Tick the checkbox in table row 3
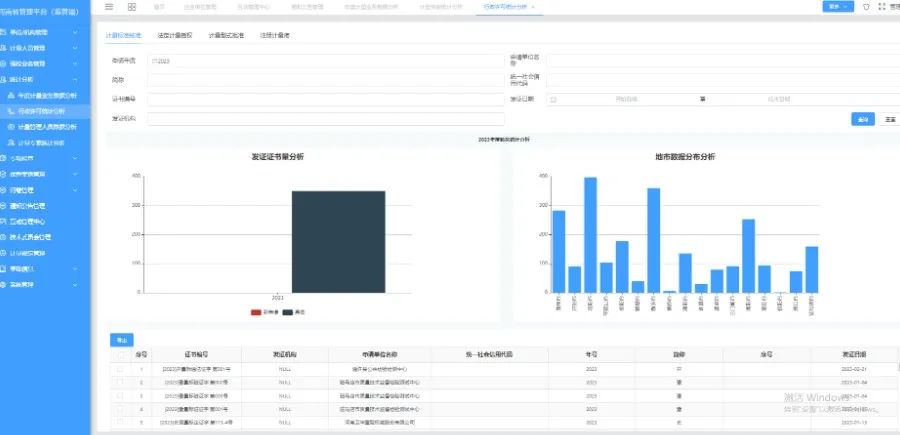 coord(120,396)
